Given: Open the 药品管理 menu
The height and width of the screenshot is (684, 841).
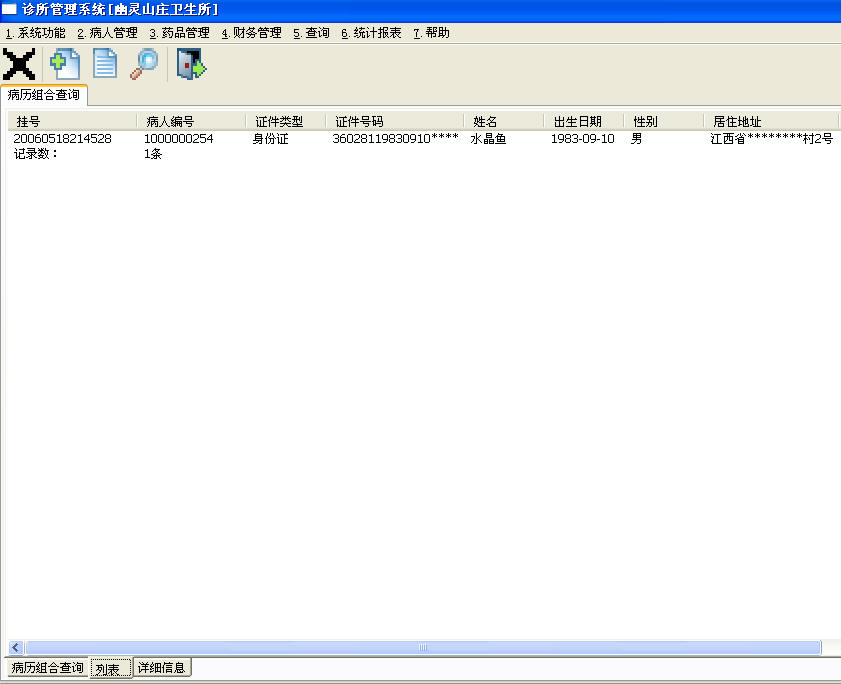Looking at the screenshot, I should coord(179,33).
